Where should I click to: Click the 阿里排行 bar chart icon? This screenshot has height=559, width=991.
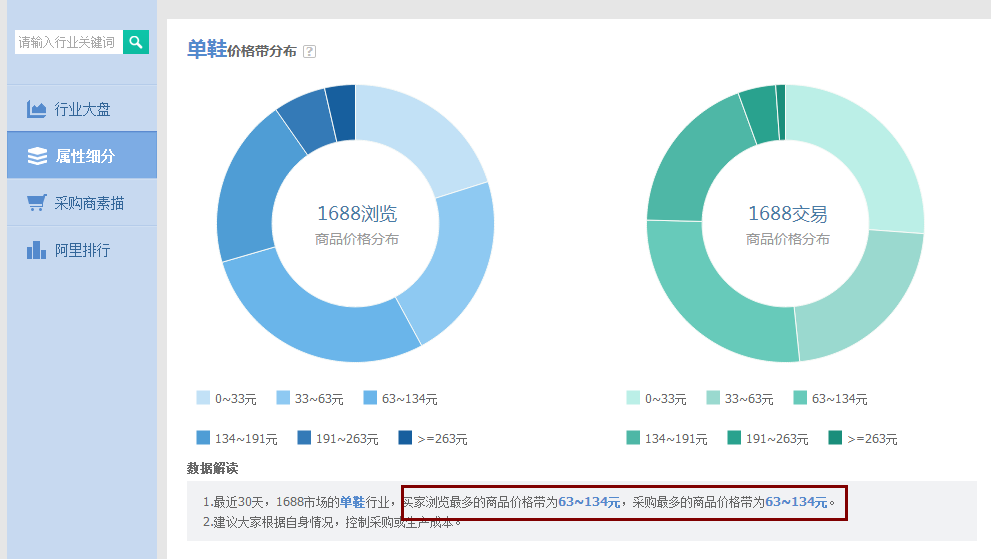(x=37, y=250)
